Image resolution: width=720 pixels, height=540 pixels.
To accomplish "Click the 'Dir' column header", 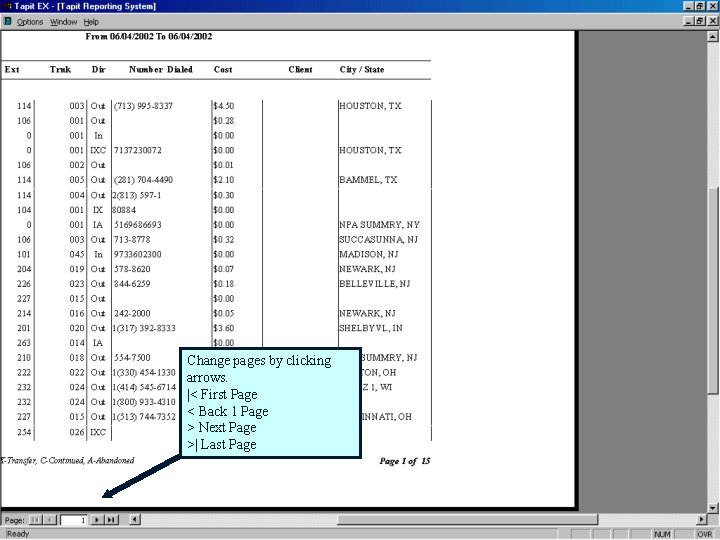I will (99, 69).
